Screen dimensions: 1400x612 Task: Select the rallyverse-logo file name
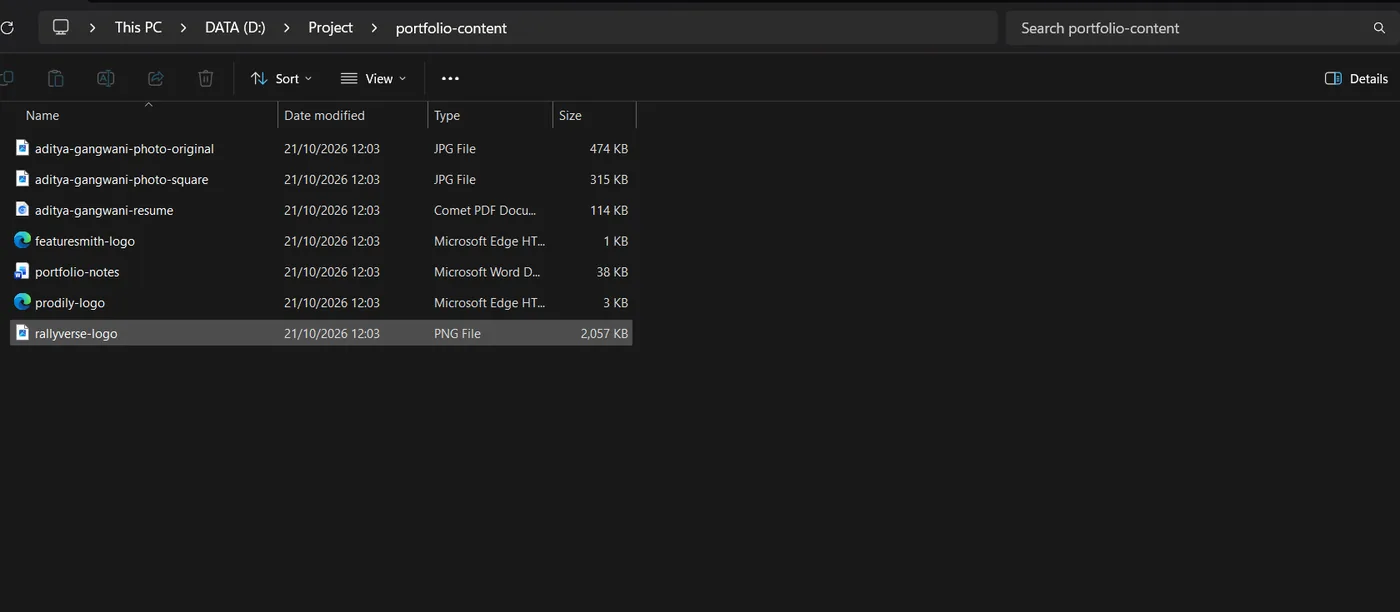76,334
